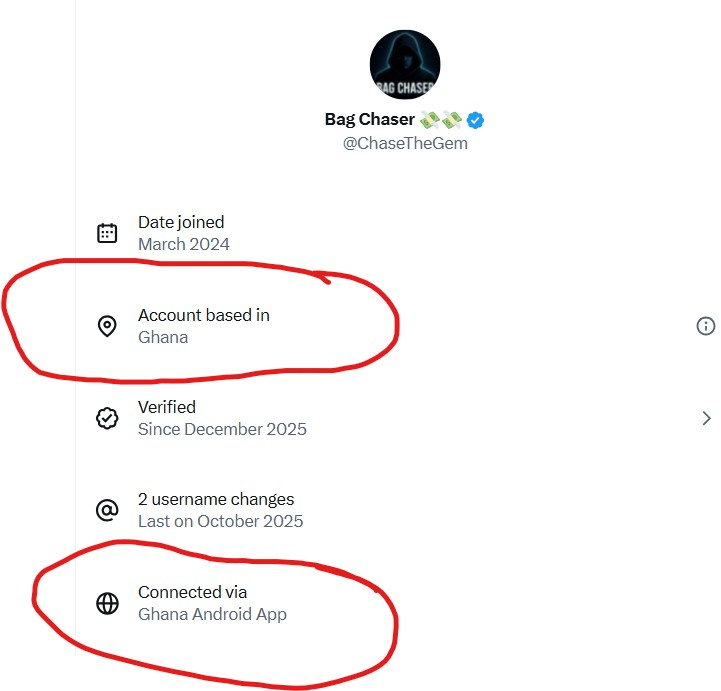Click the calendar icon beside Date joined
The image size is (721, 691).
(107, 233)
